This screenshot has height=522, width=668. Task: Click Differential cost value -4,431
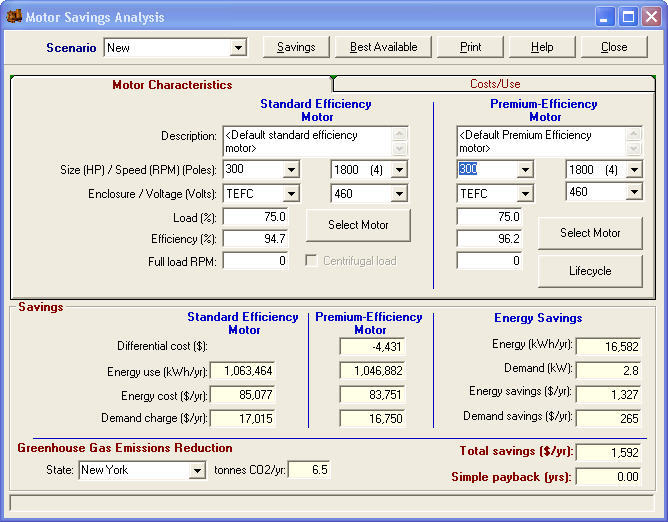(372, 346)
